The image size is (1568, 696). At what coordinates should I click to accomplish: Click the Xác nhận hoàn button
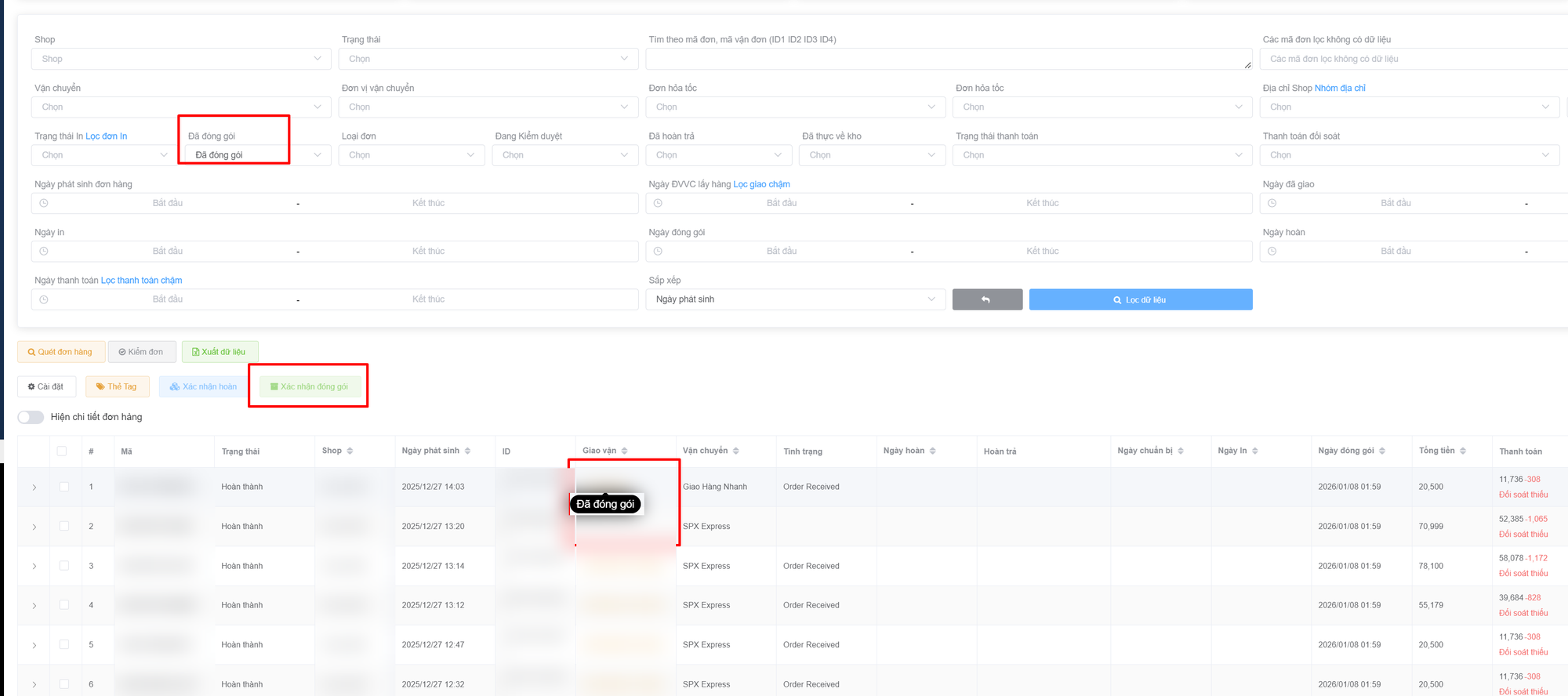[204, 386]
